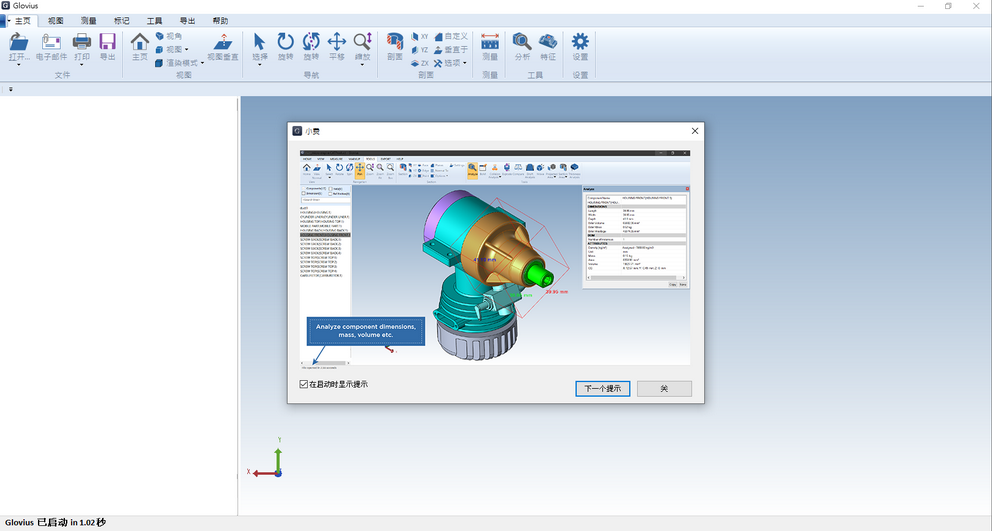Select the XY section plane
Viewport: 992px width, 531px height.
coord(419,36)
